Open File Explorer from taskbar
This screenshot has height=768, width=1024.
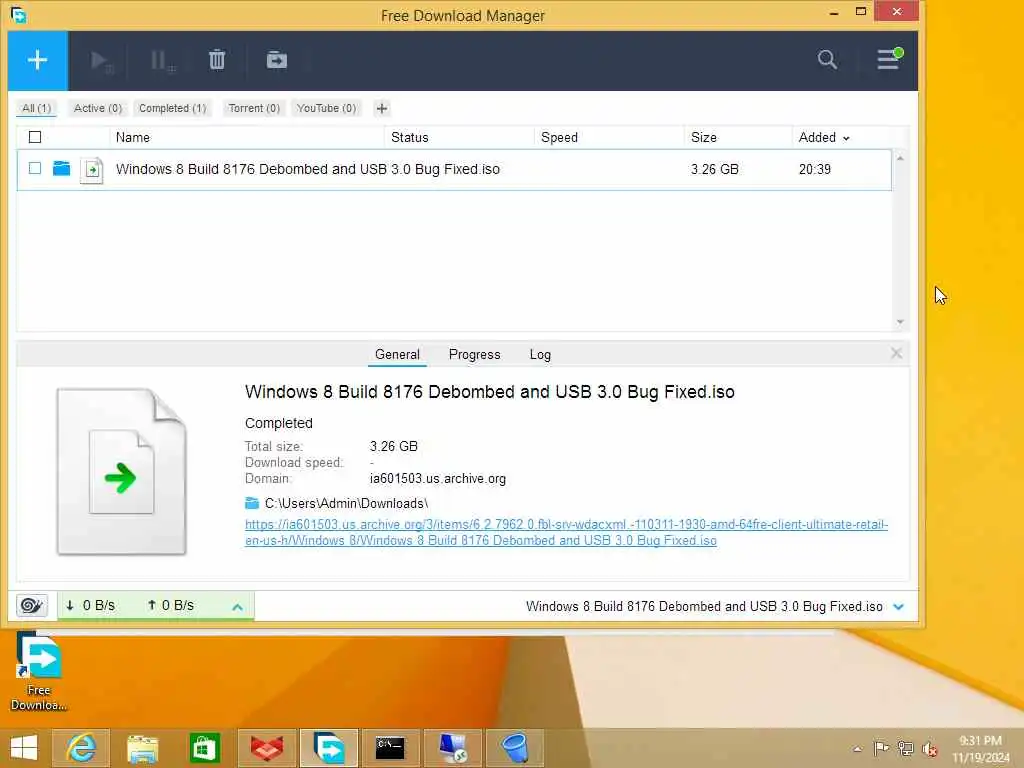coord(142,748)
